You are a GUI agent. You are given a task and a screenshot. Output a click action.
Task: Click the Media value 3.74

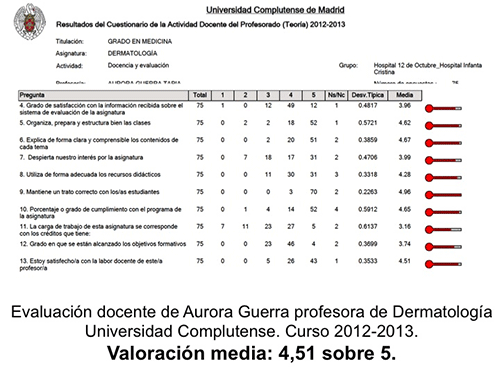(x=405, y=244)
